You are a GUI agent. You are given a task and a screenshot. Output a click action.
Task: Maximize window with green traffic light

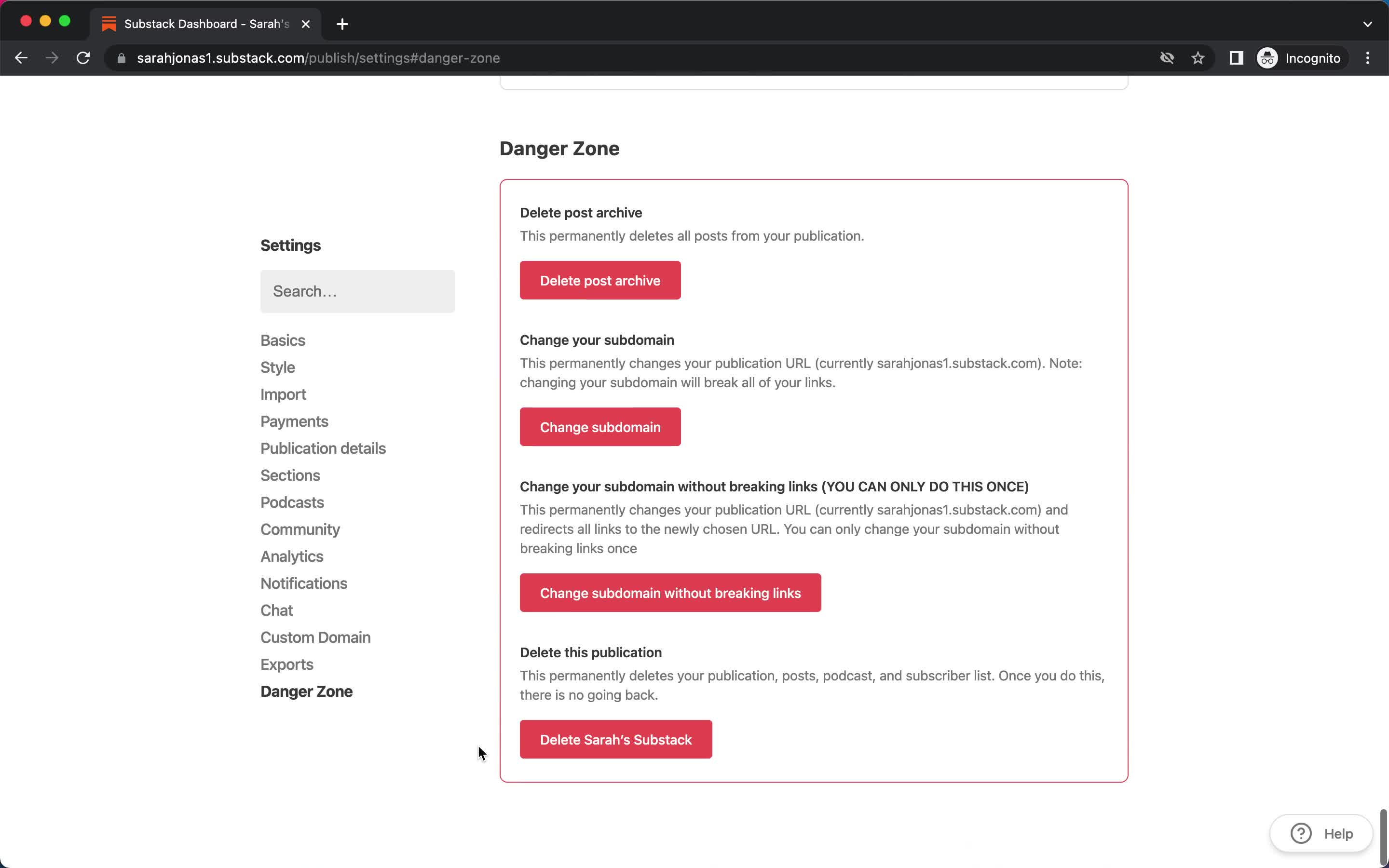(65, 21)
